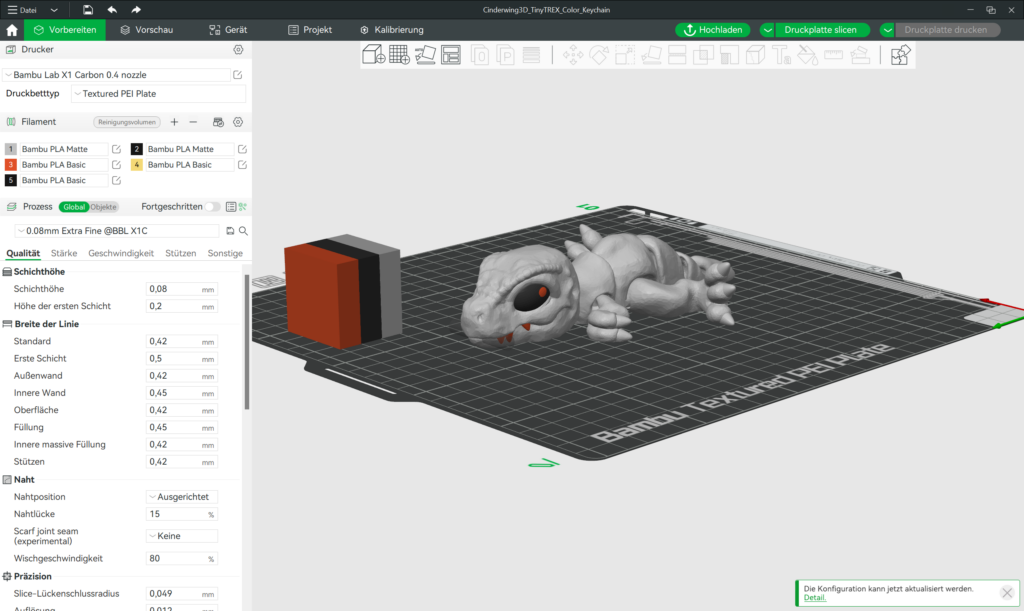
Task: Click the Lay on face icon
Action: (x=651, y=55)
